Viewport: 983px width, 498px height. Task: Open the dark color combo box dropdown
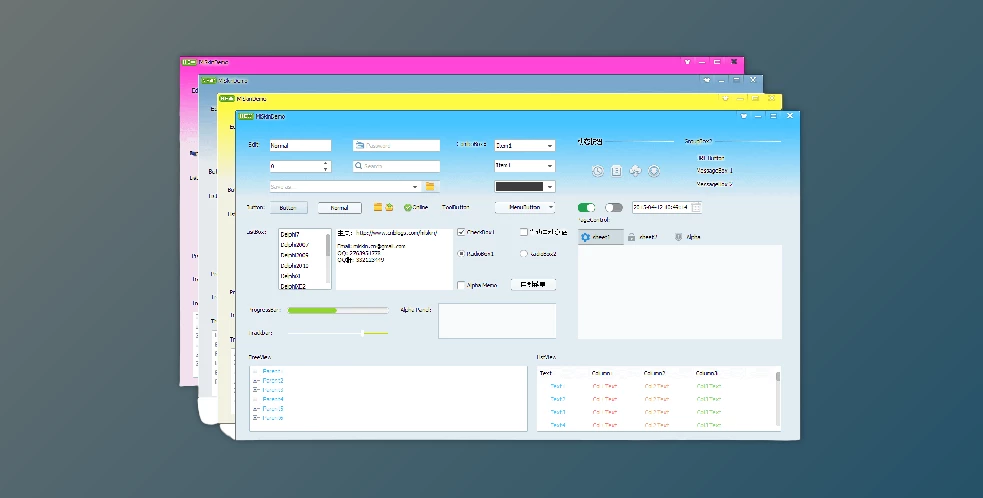[550, 186]
